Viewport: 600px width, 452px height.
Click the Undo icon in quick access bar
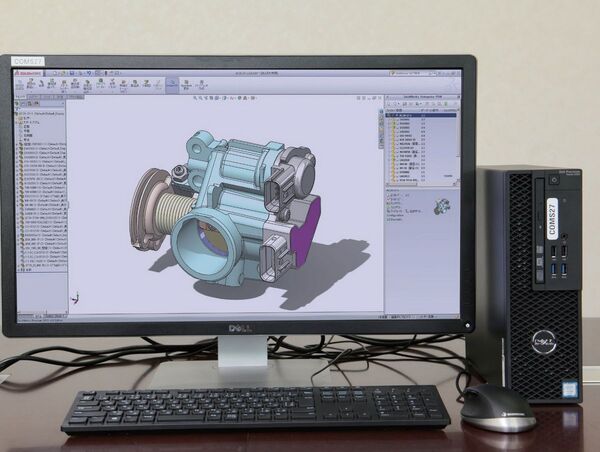click(x=89, y=73)
